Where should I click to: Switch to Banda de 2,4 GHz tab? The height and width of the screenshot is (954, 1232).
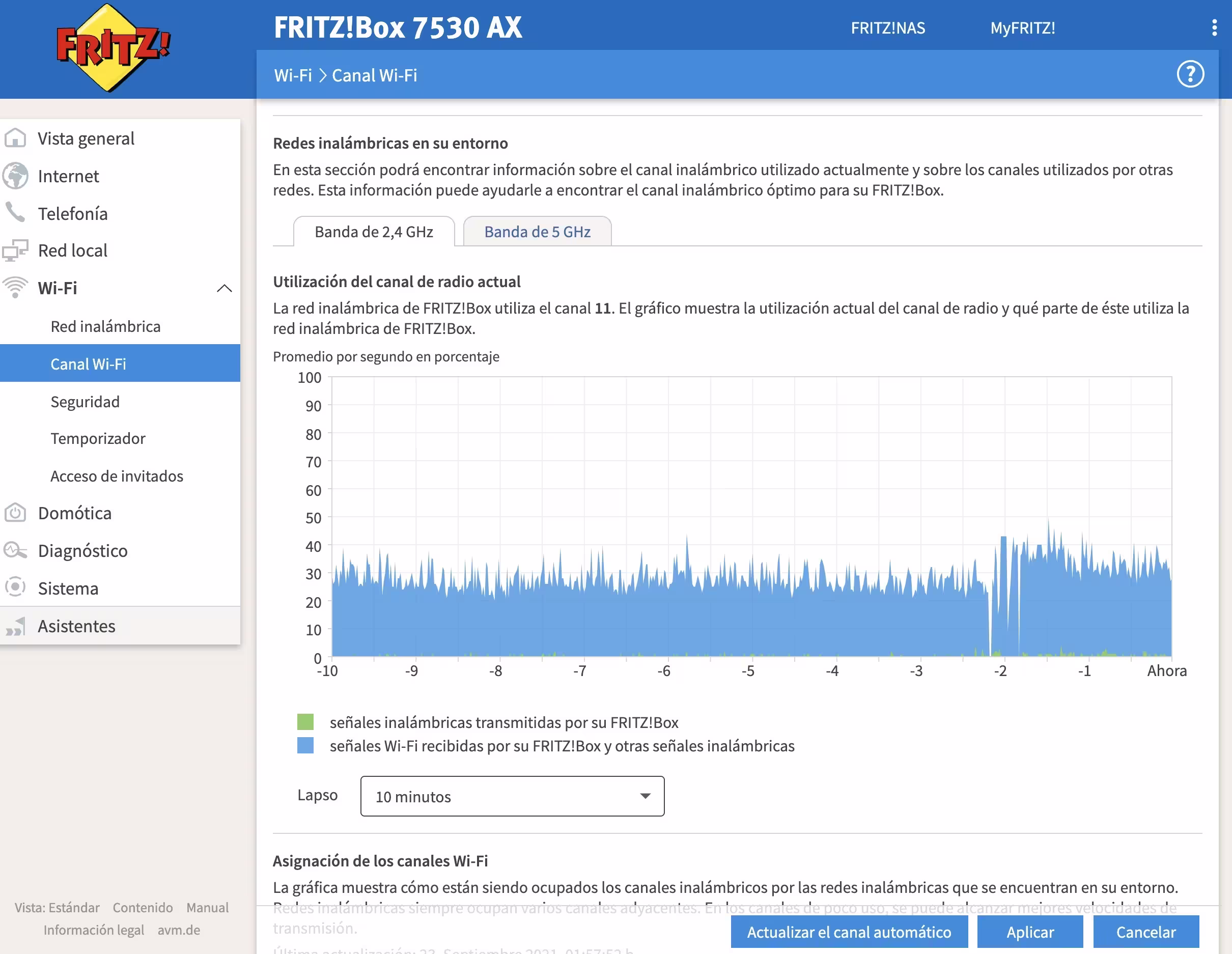click(374, 232)
